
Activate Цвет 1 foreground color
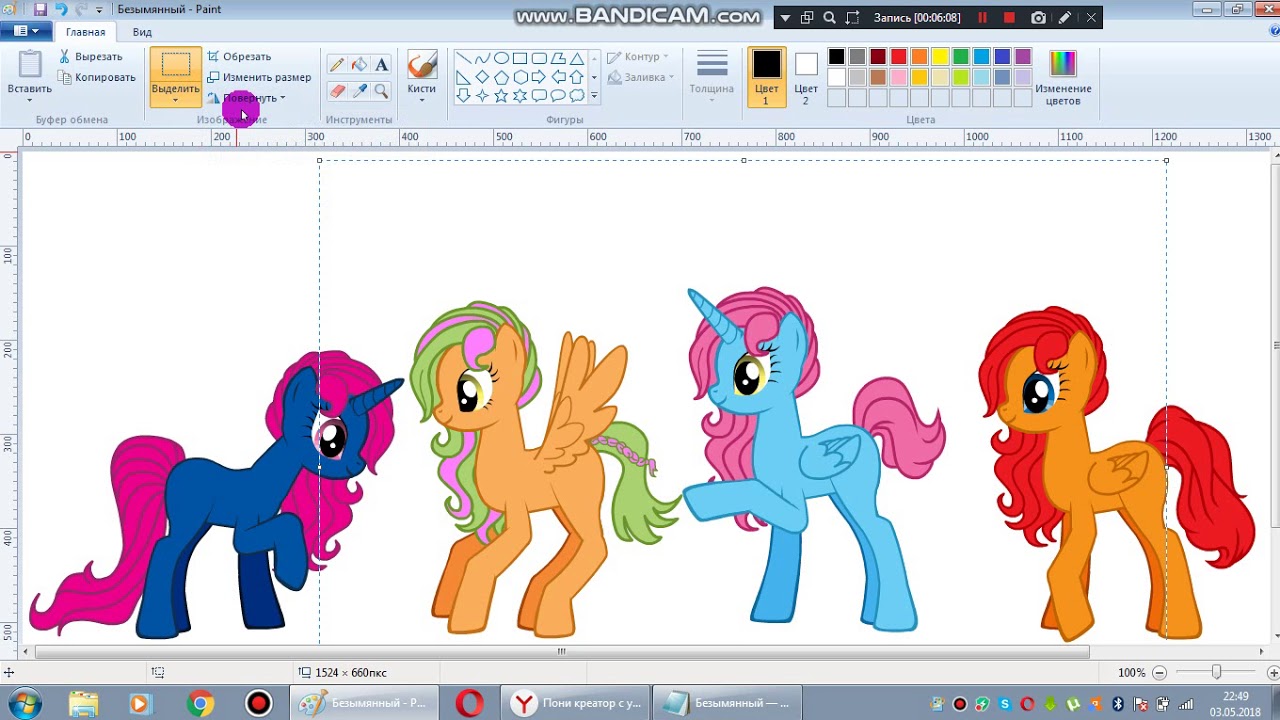coord(767,77)
